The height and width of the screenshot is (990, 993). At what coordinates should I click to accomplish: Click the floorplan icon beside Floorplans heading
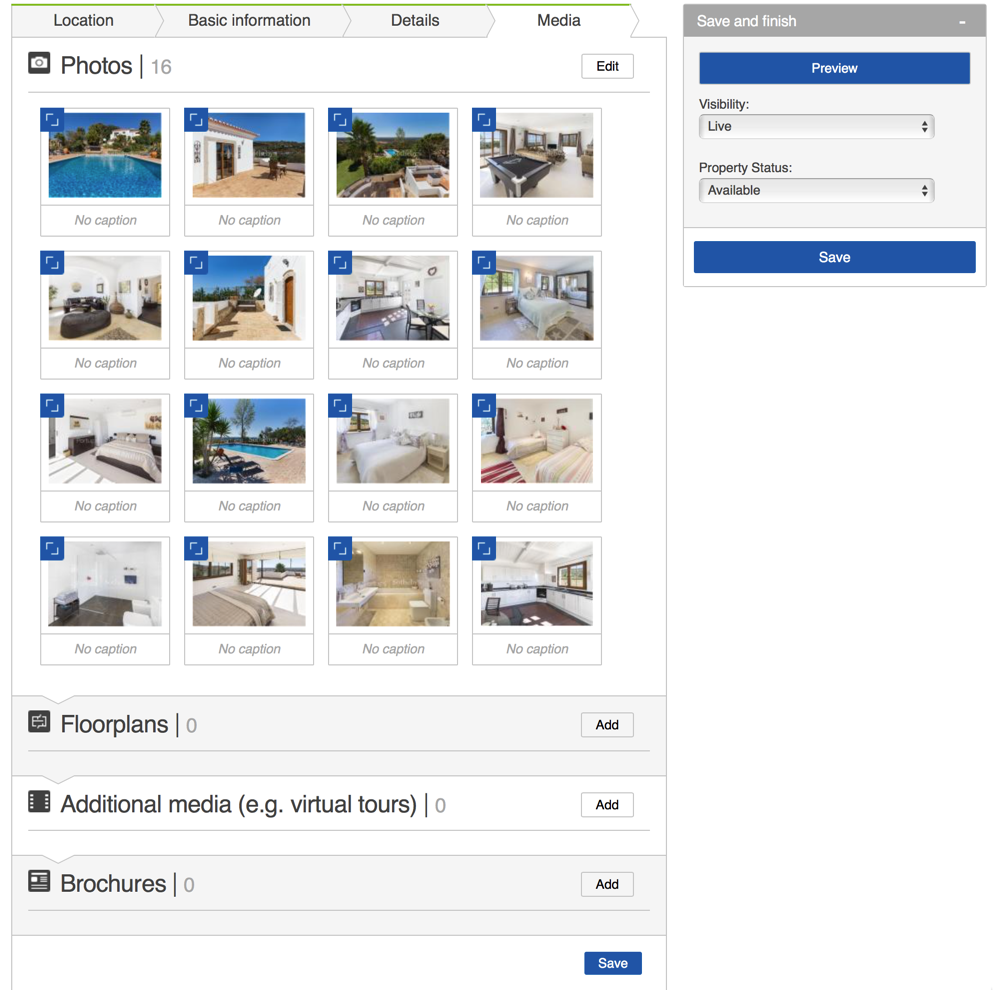coord(38,720)
